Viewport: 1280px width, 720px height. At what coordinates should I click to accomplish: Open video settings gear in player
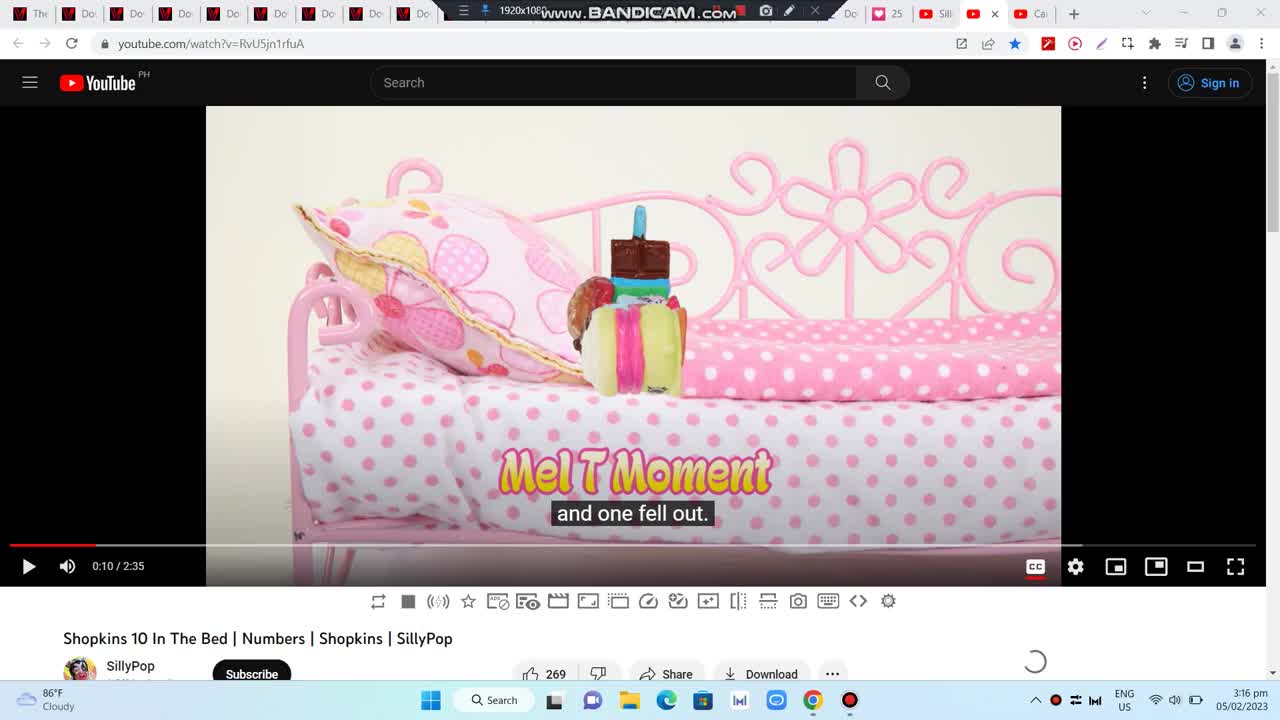coord(1076,566)
